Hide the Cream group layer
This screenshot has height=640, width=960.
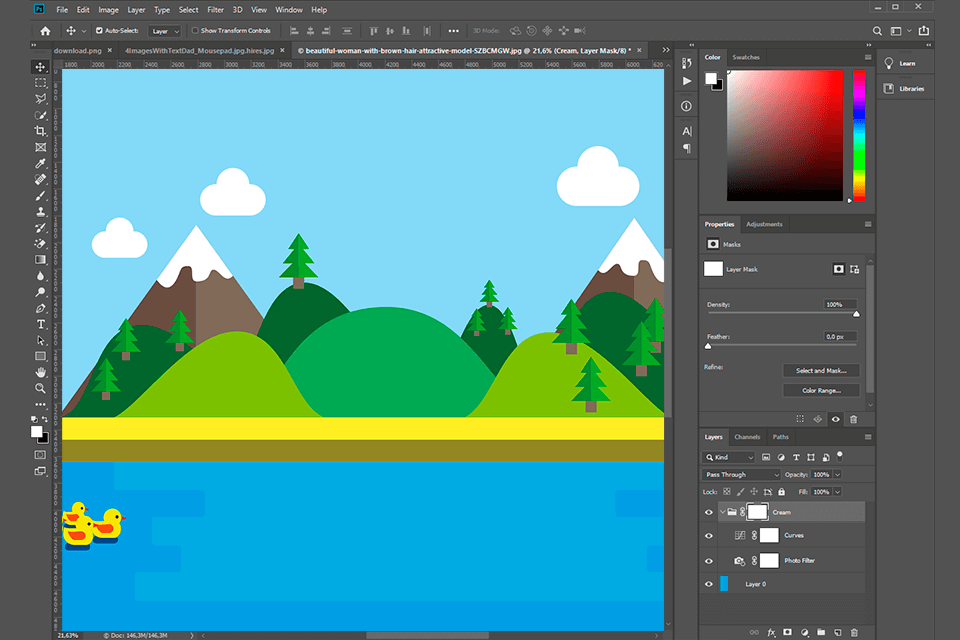click(x=709, y=513)
